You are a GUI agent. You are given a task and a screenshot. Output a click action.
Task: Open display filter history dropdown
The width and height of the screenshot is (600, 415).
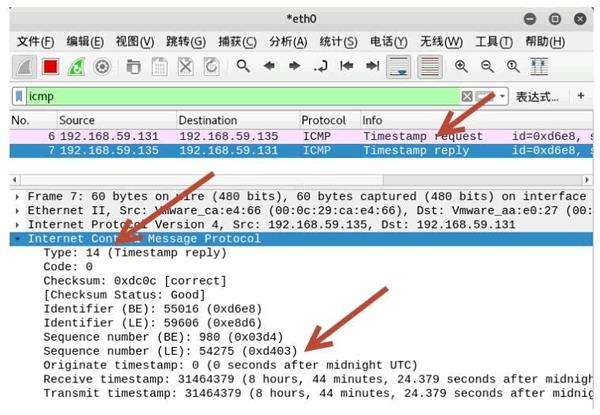point(502,96)
